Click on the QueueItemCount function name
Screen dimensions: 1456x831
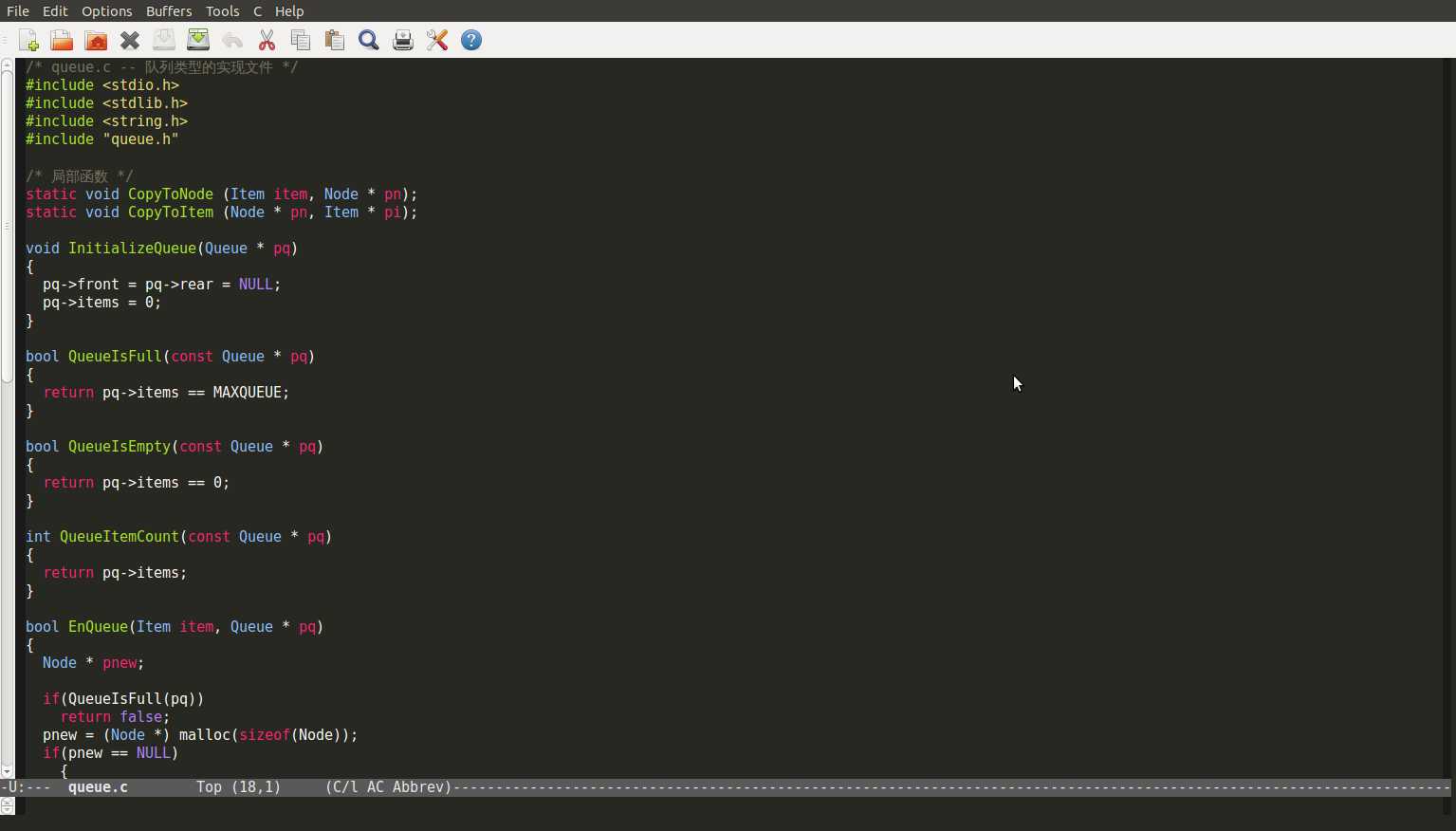pos(120,537)
